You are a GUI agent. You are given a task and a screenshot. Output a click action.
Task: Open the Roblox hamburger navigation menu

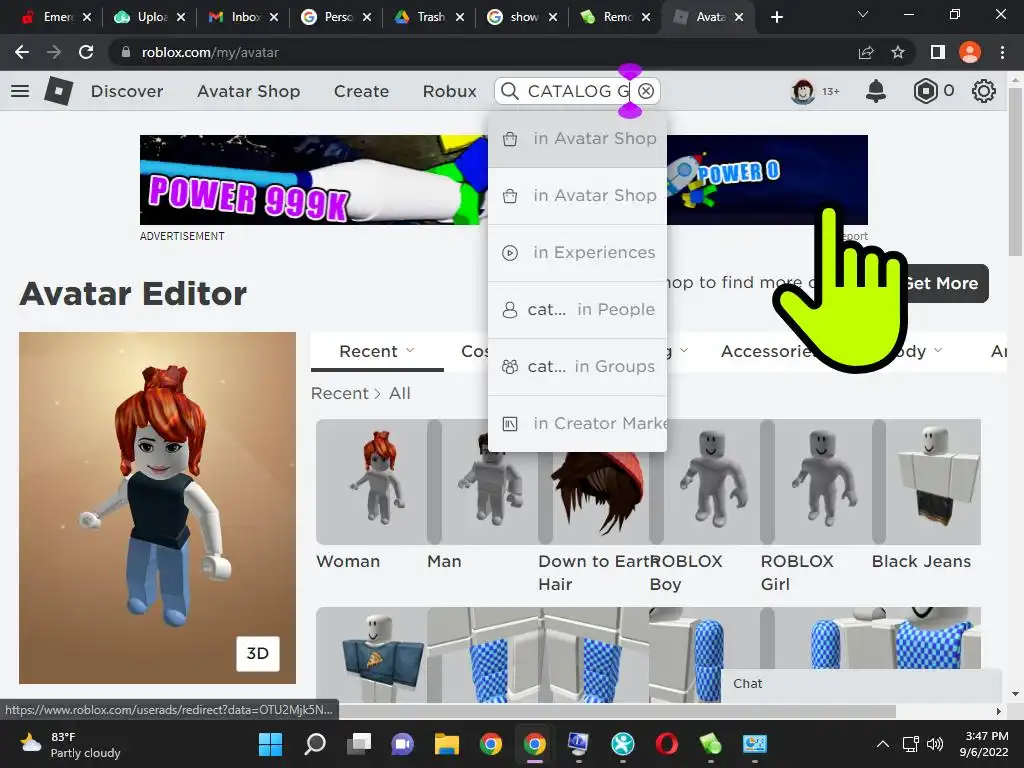[20, 91]
